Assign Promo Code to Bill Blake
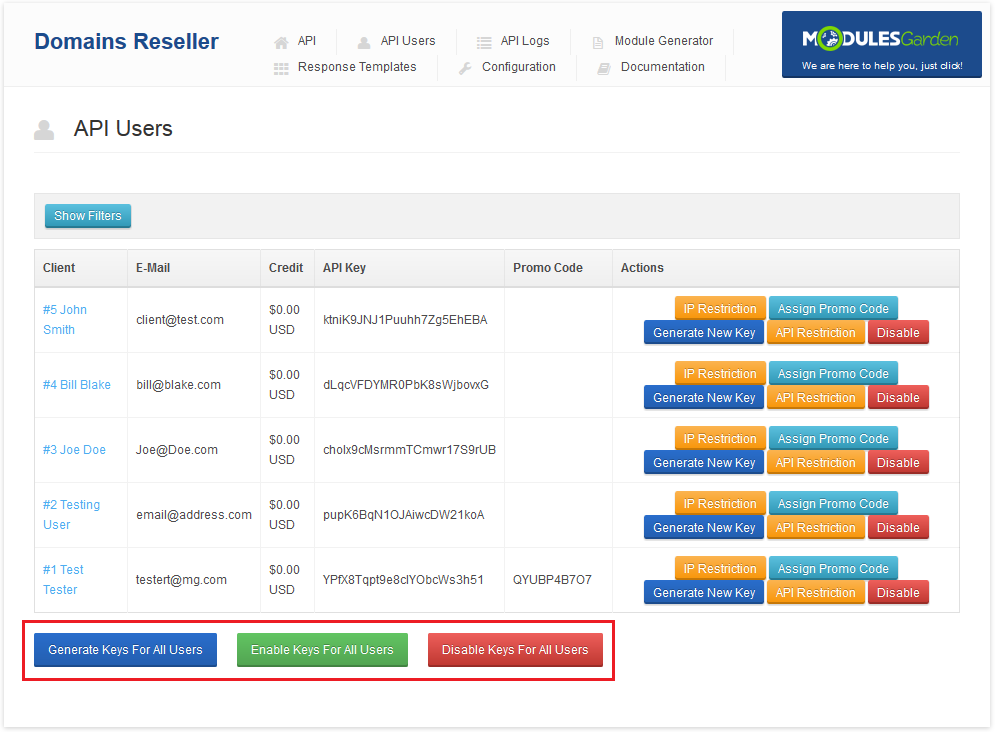996x732 pixels. [833, 374]
